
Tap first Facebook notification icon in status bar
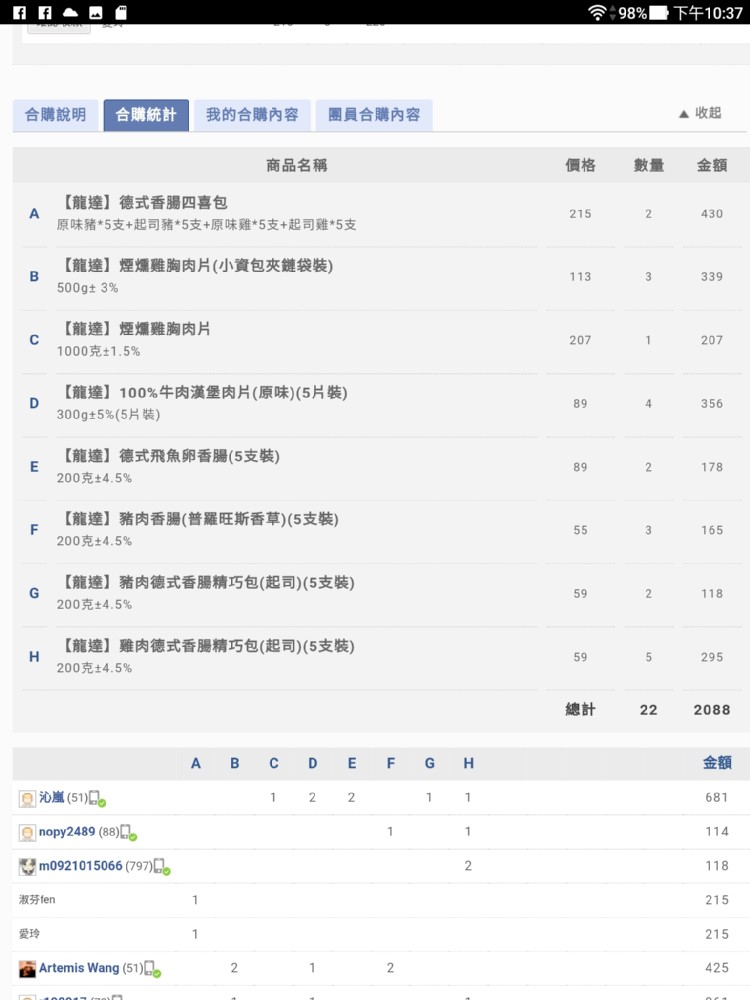(x=19, y=12)
